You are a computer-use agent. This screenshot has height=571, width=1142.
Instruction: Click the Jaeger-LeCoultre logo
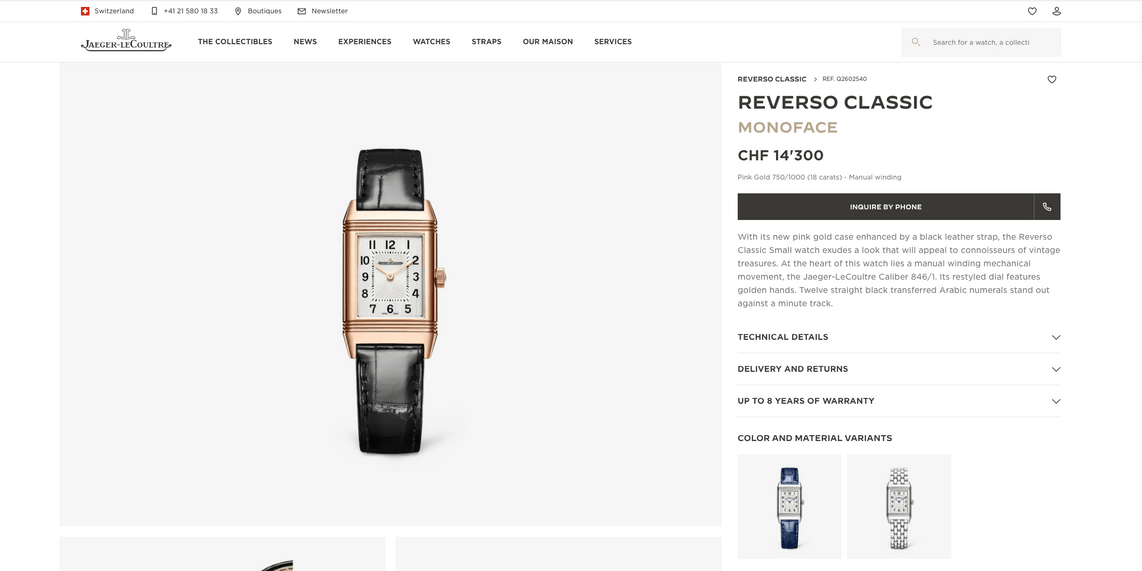[x=126, y=41]
